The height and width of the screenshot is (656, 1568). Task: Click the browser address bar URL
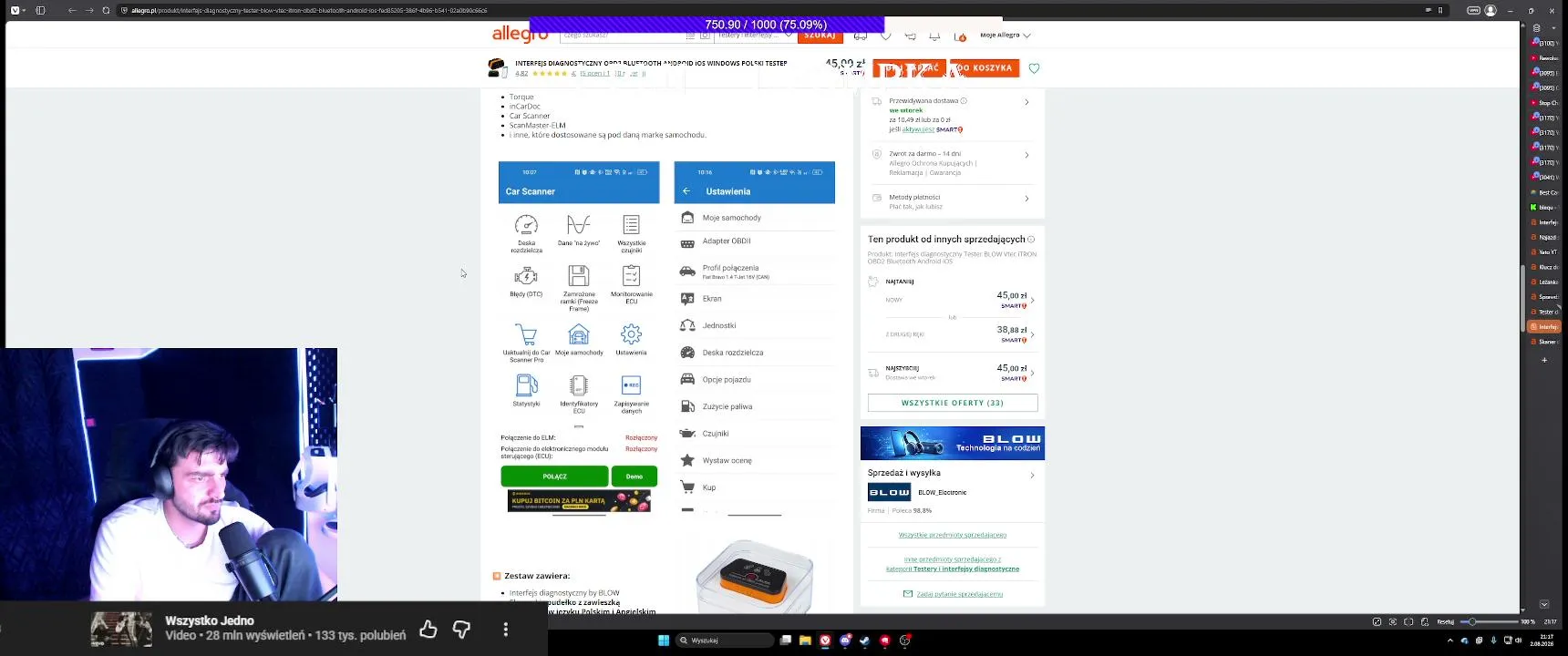pyautogui.click(x=309, y=10)
